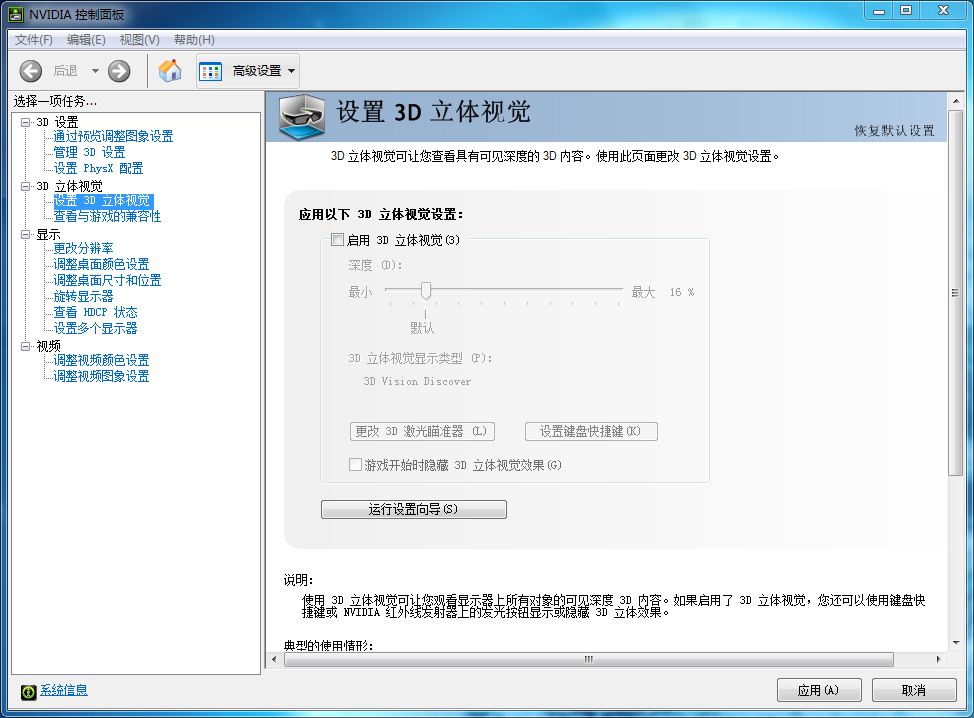This screenshot has height=718, width=974.
Task: Click the blue grid view icon on toolbar
Action: (x=210, y=70)
